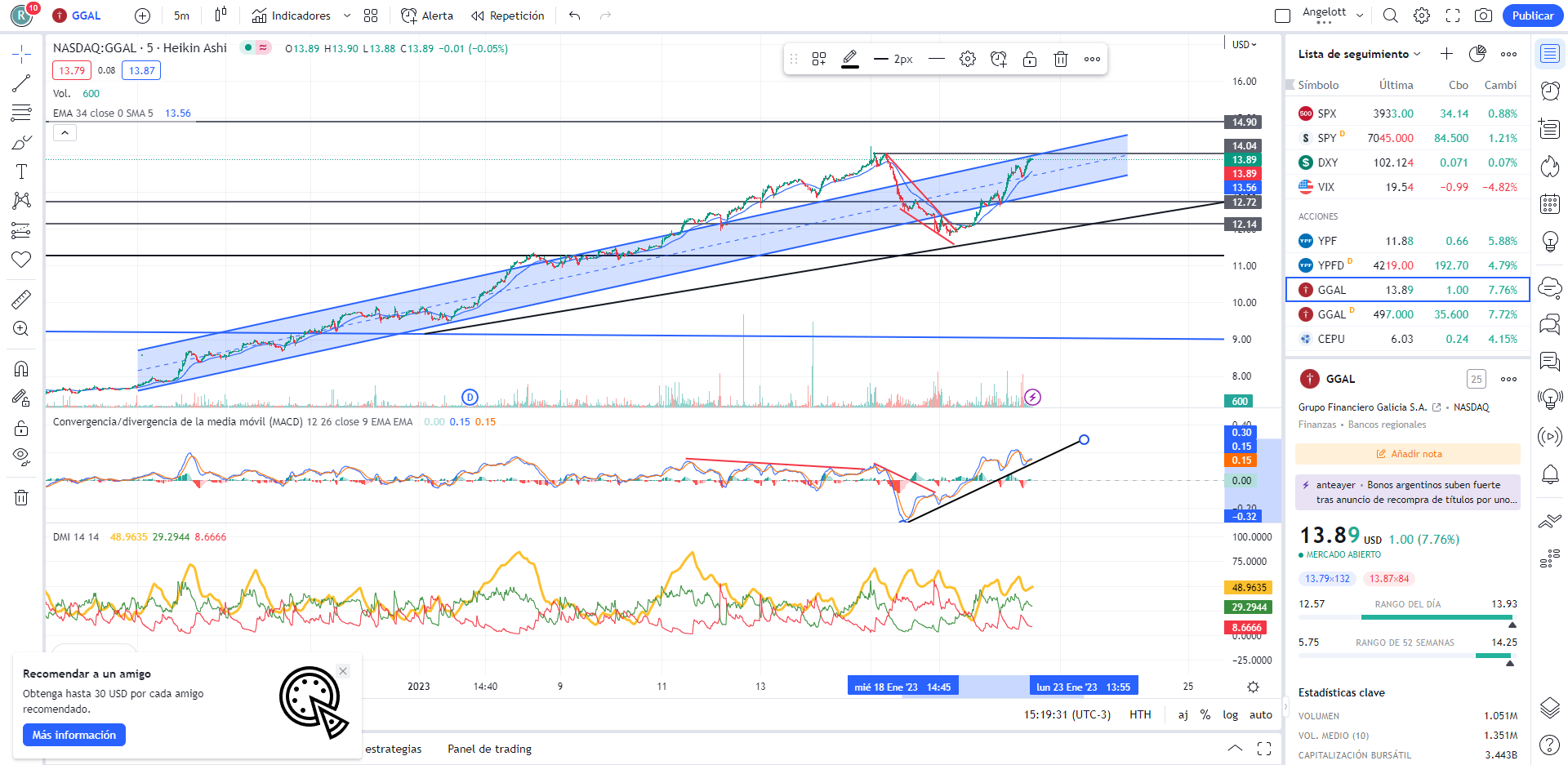Open drawing settings gear in floating toolbar
The width and height of the screenshot is (1568, 765).
[x=968, y=59]
